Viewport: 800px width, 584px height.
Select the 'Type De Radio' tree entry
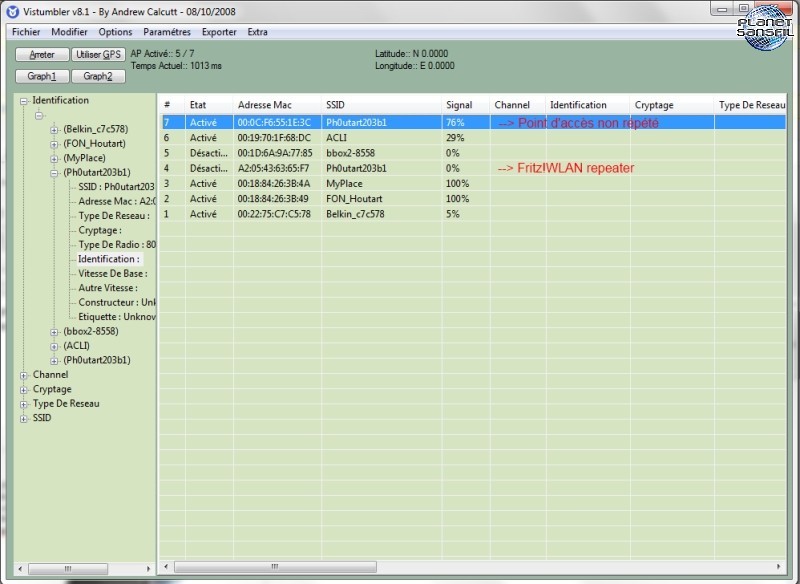[117, 244]
